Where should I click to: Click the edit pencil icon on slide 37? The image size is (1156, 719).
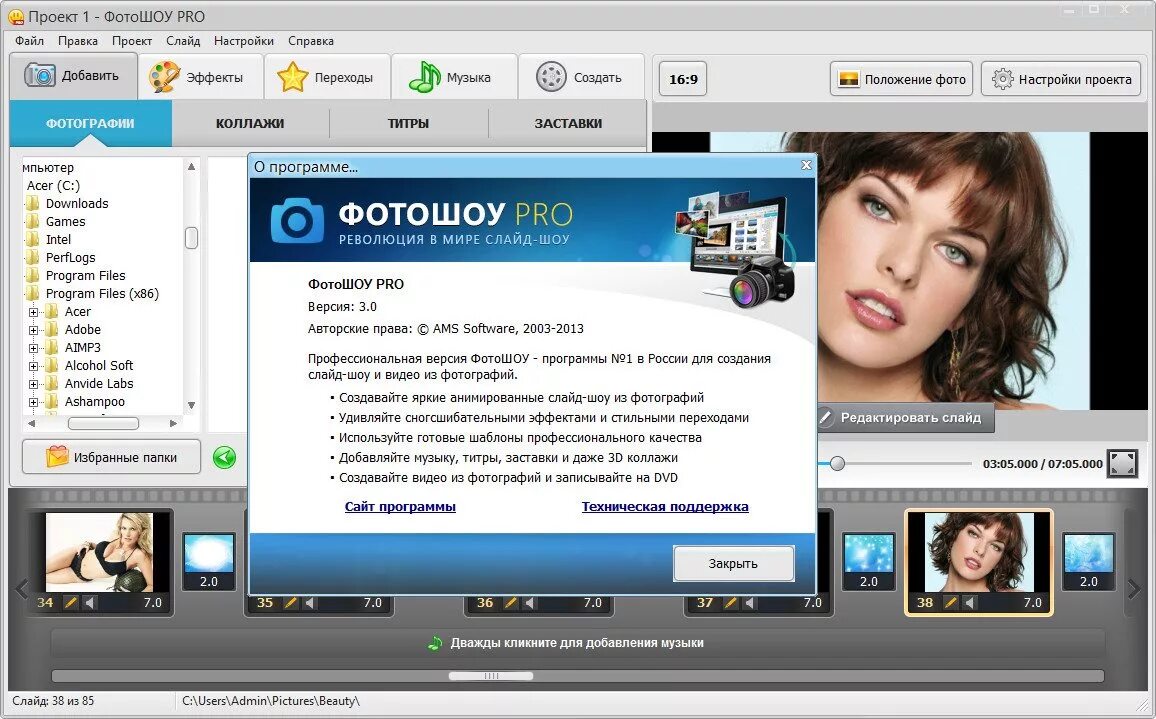tap(730, 602)
